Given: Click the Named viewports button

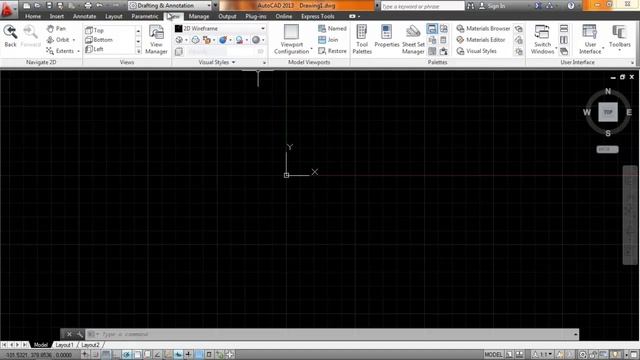Looking at the screenshot, I should [332, 29].
